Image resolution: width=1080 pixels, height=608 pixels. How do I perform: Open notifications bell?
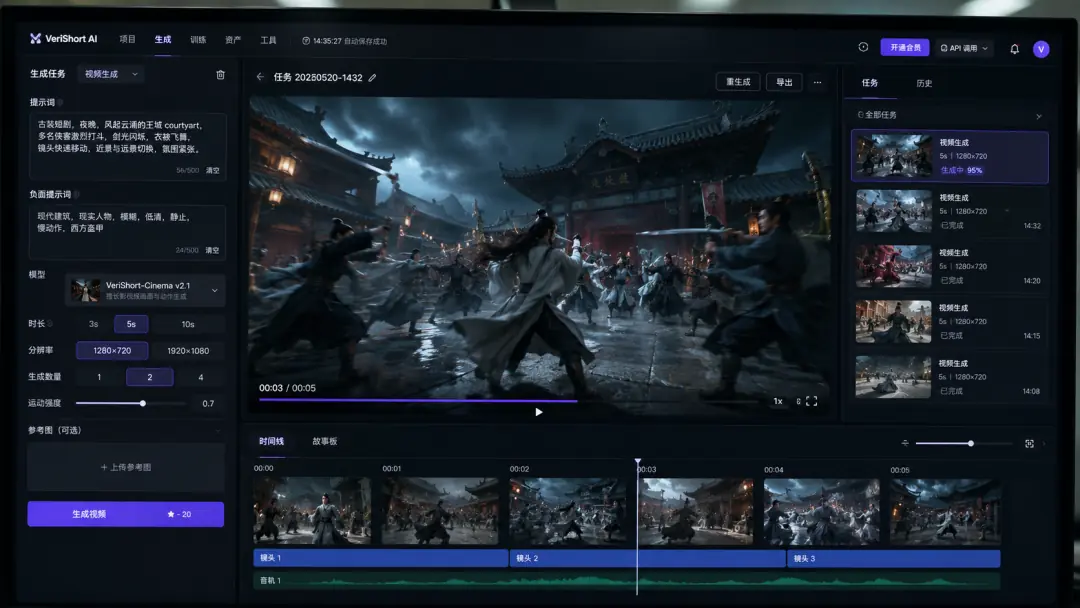(1015, 49)
